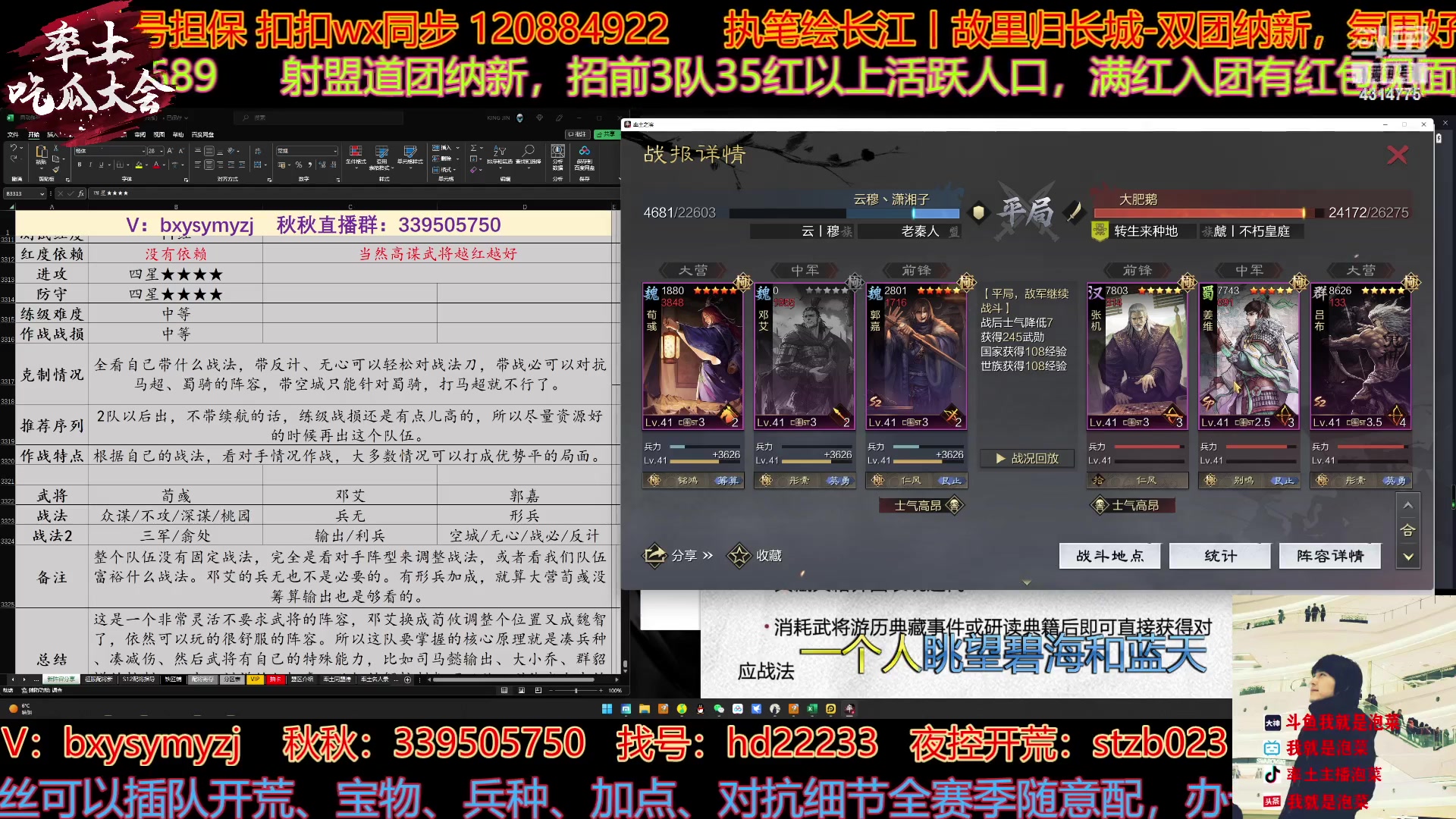The height and width of the screenshot is (819, 1456).
Task: Open WeChat from the taskbar
Action: [718, 709]
